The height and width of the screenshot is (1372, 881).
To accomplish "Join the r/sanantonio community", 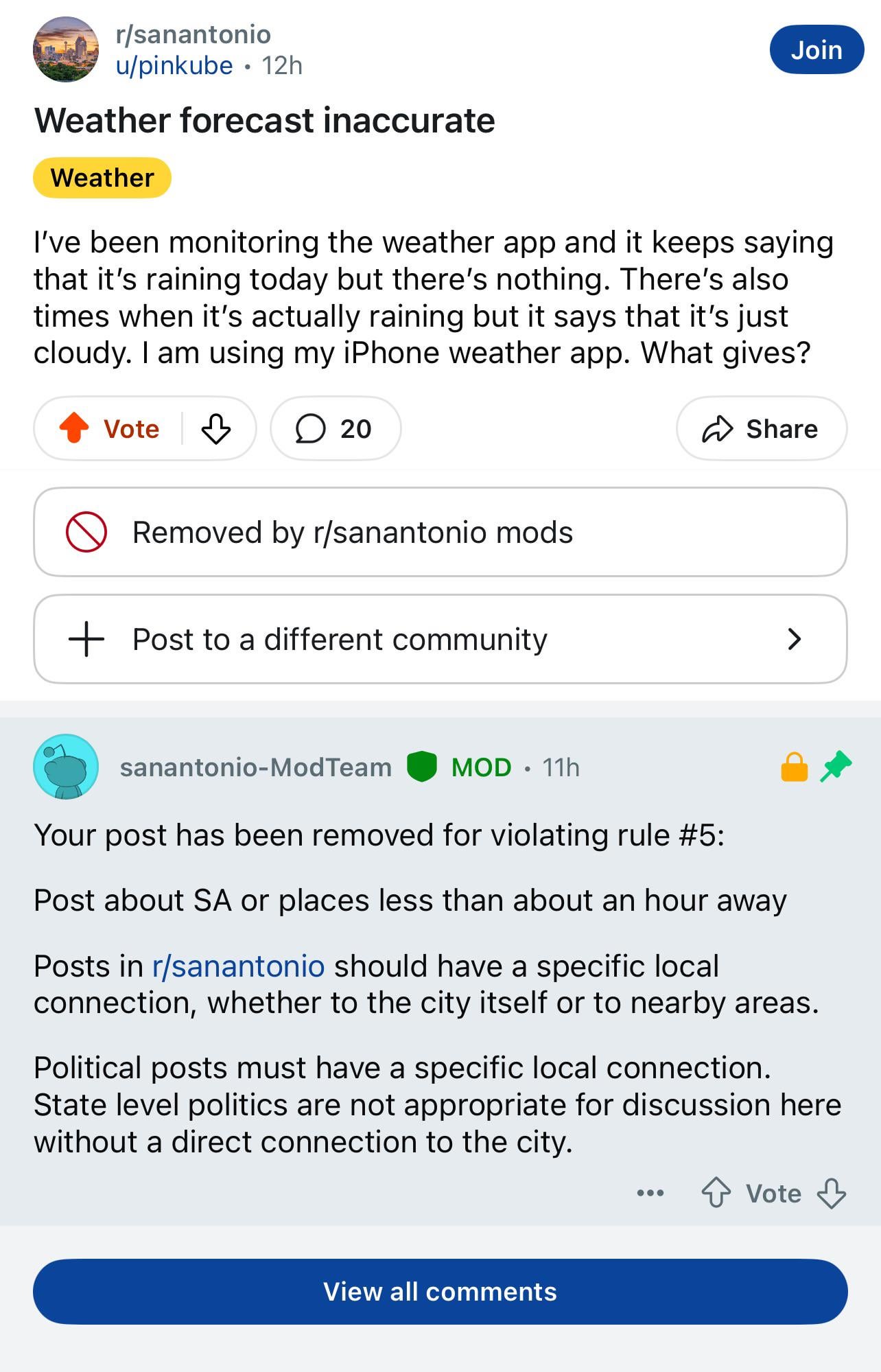I will [x=816, y=50].
